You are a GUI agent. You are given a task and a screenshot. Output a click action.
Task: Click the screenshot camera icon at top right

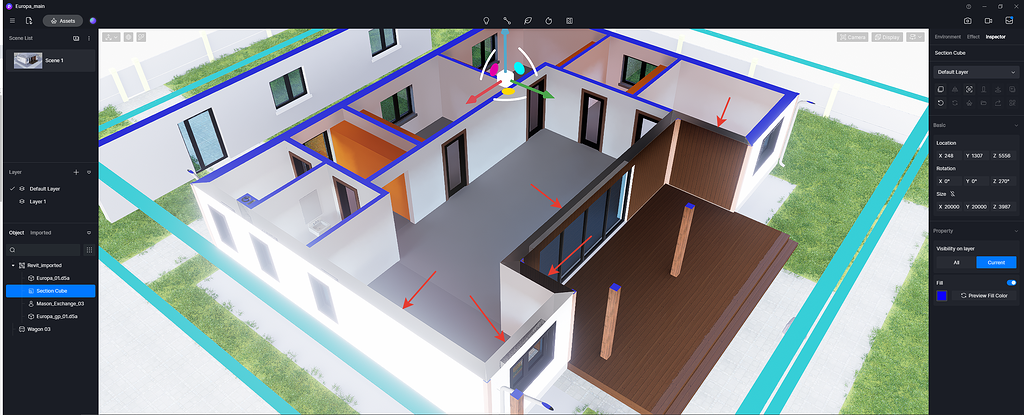968,21
